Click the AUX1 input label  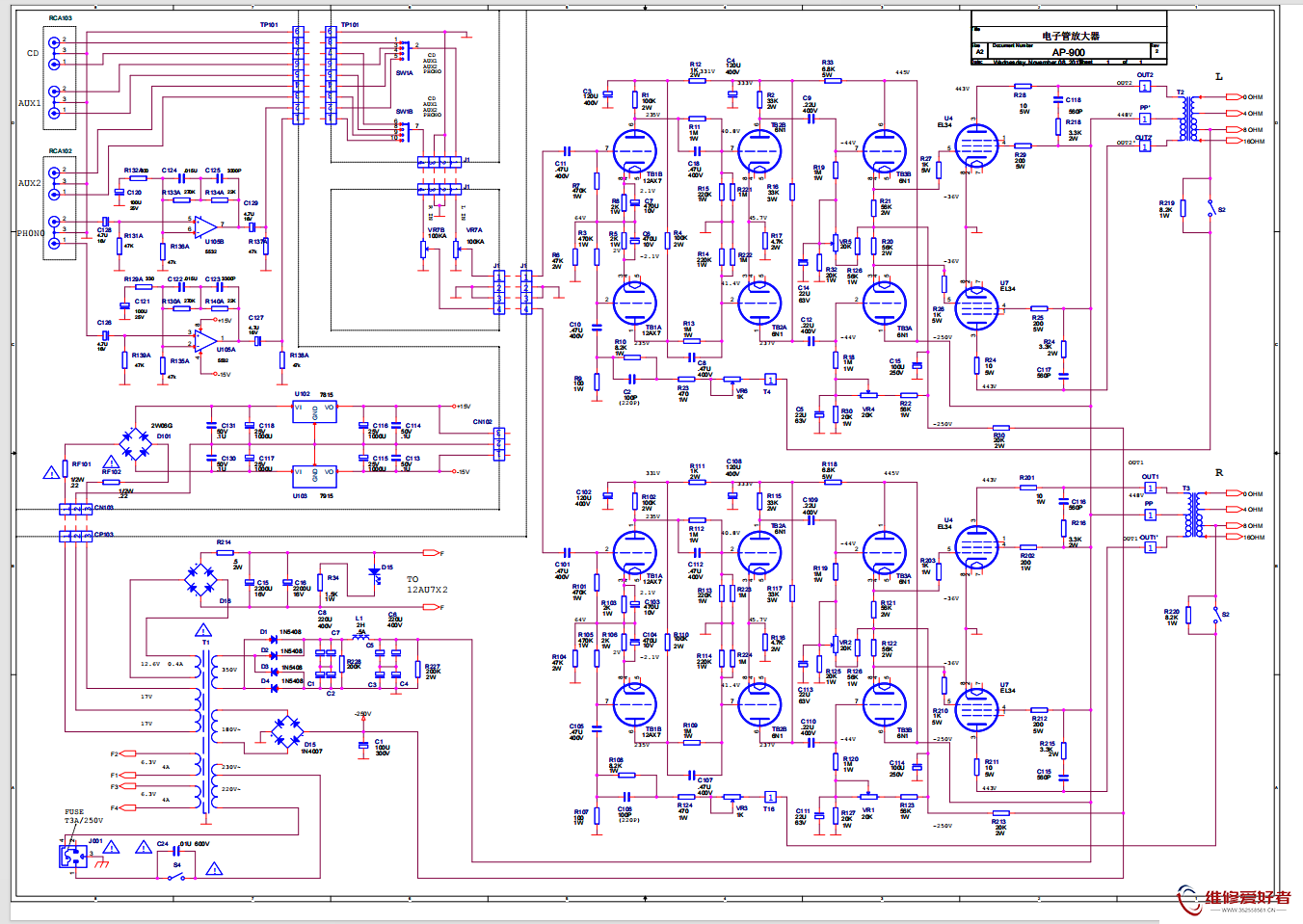[30, 103]
